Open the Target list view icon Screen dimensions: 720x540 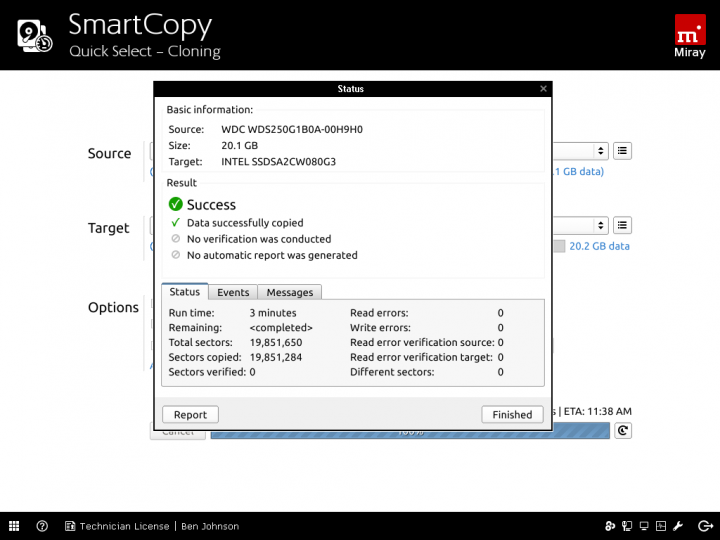(x=622, y=225)
